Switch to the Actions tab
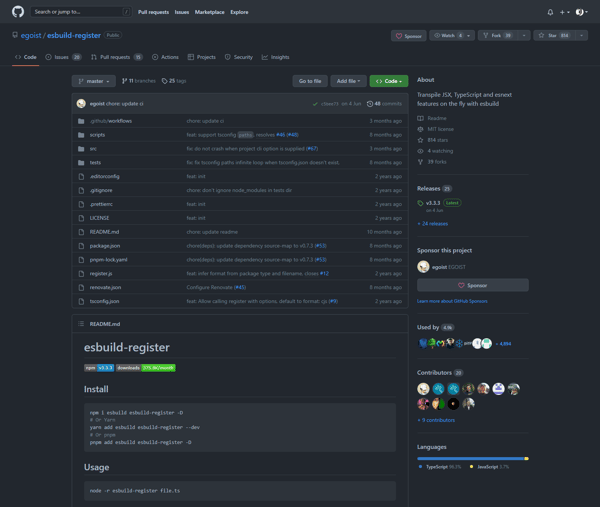 click(165, 57)
